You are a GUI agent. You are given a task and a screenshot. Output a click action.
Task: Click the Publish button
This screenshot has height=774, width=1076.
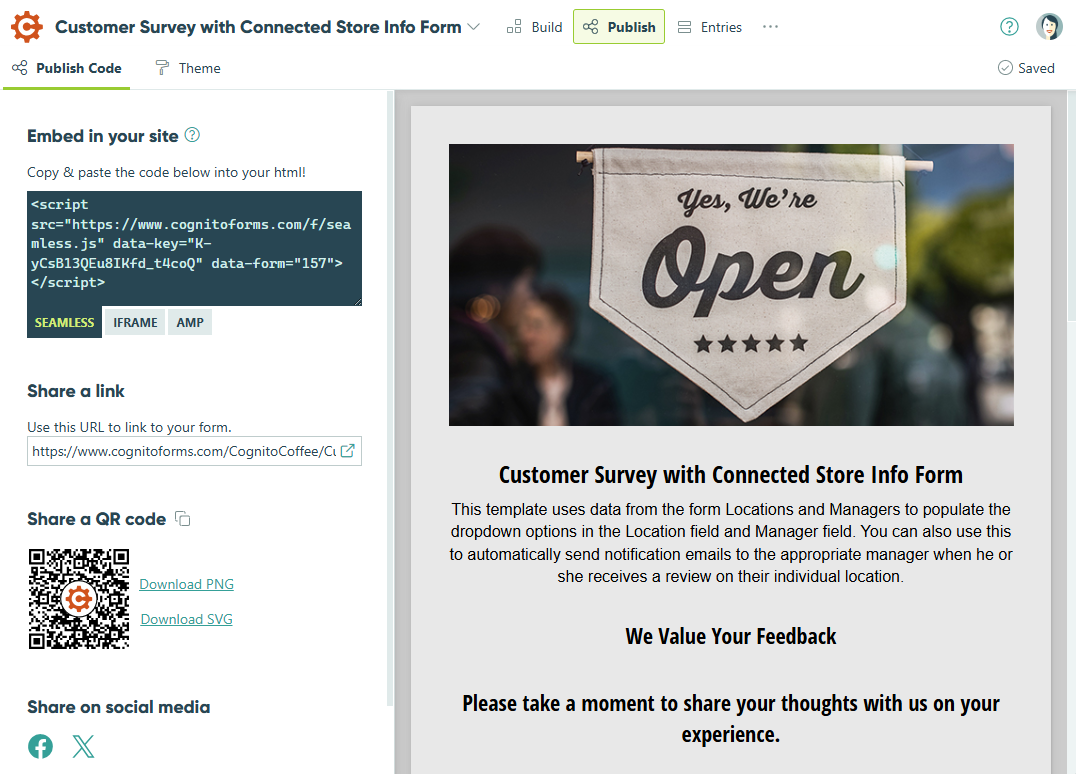618,27
